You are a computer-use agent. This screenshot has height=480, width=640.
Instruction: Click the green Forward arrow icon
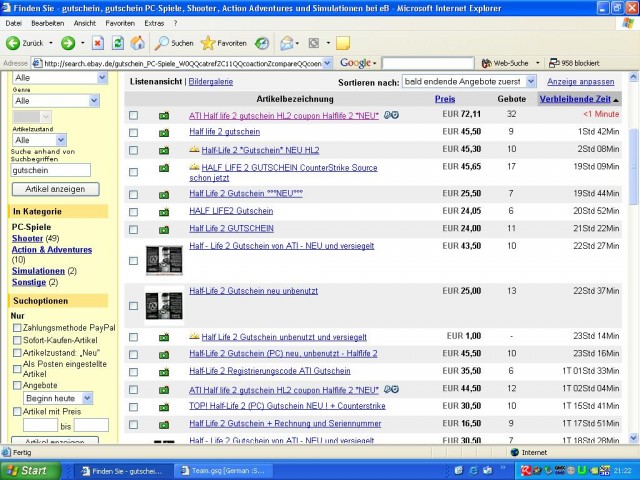click(68, 43)
